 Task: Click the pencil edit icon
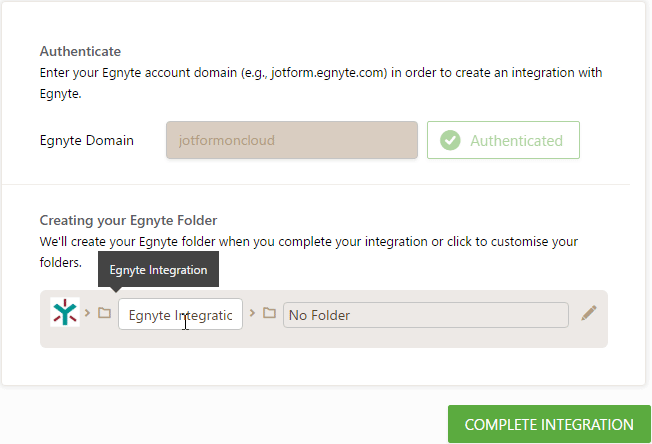click(589, 314)
